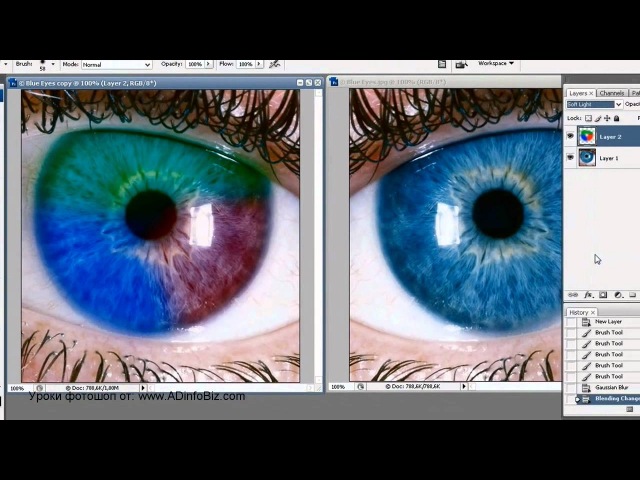Viewport: 640px width, 480px height.
Task: Close the Blue Eyes copy document window
Action: (318, 83)
